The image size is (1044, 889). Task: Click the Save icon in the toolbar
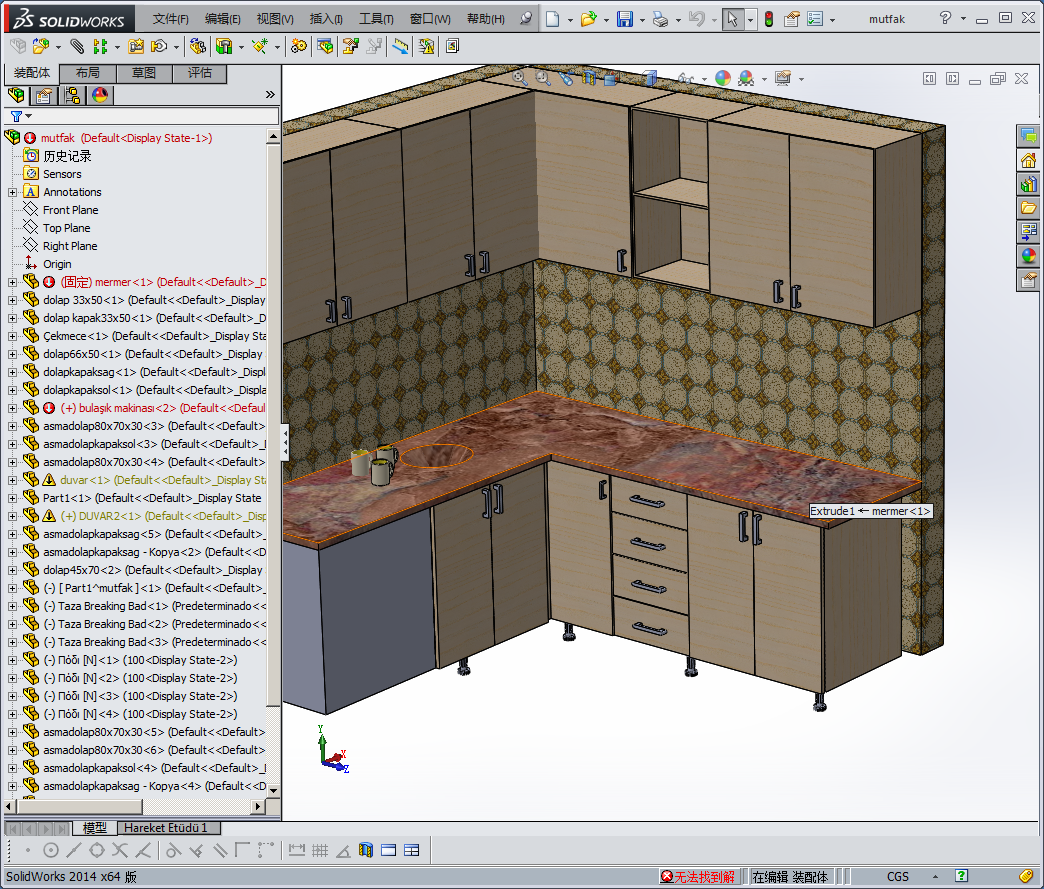click(x=624, y=19)
